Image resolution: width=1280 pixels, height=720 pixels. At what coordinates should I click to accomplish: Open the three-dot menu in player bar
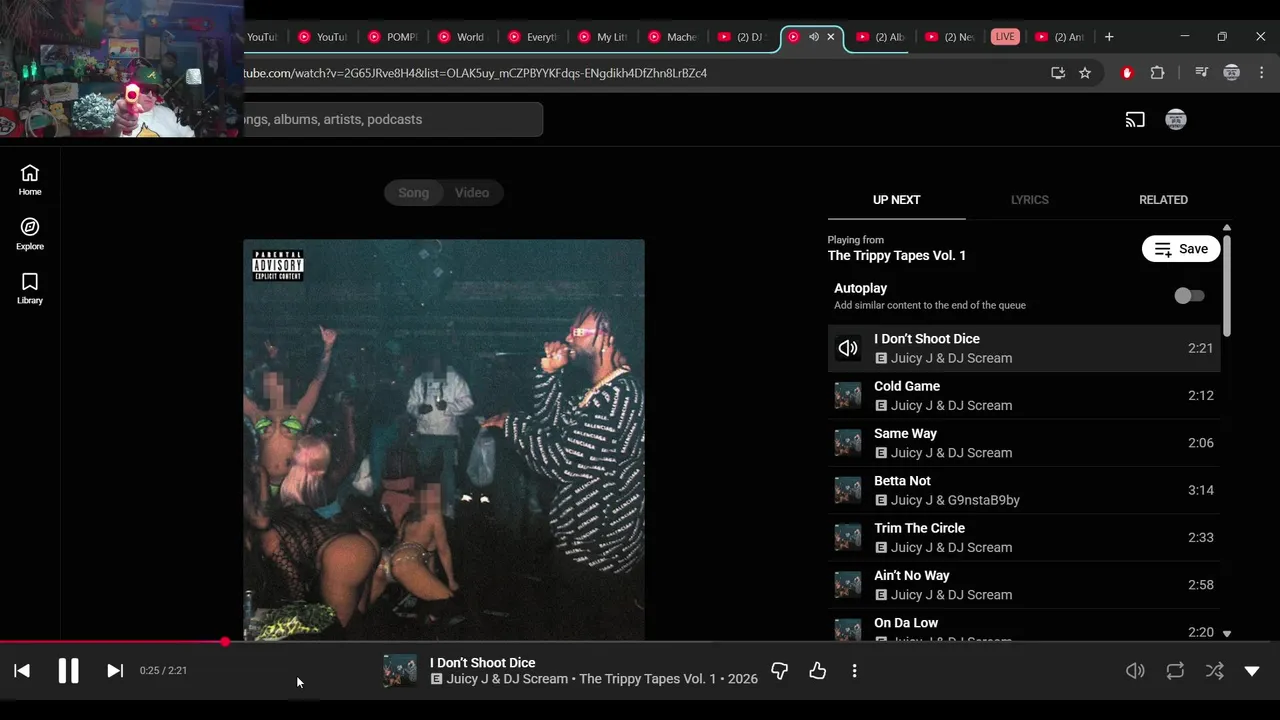tap(854, 671)
